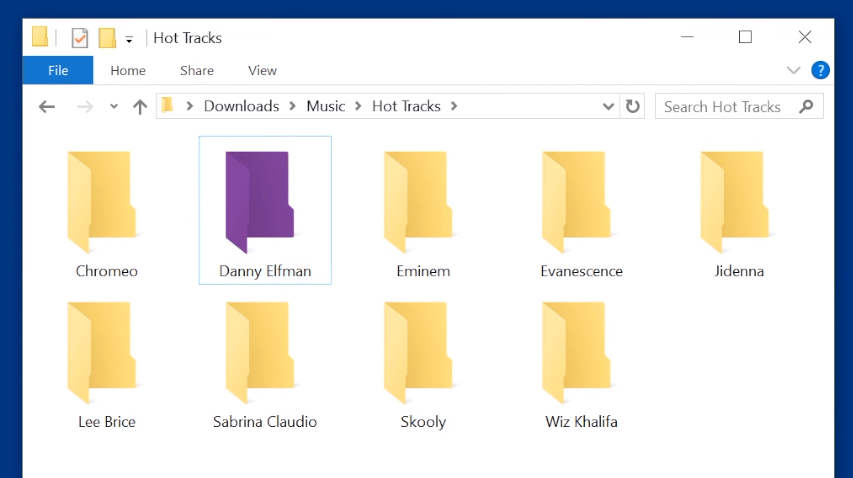
Task: Expand the chevron after Music in path
Action: 358,106
